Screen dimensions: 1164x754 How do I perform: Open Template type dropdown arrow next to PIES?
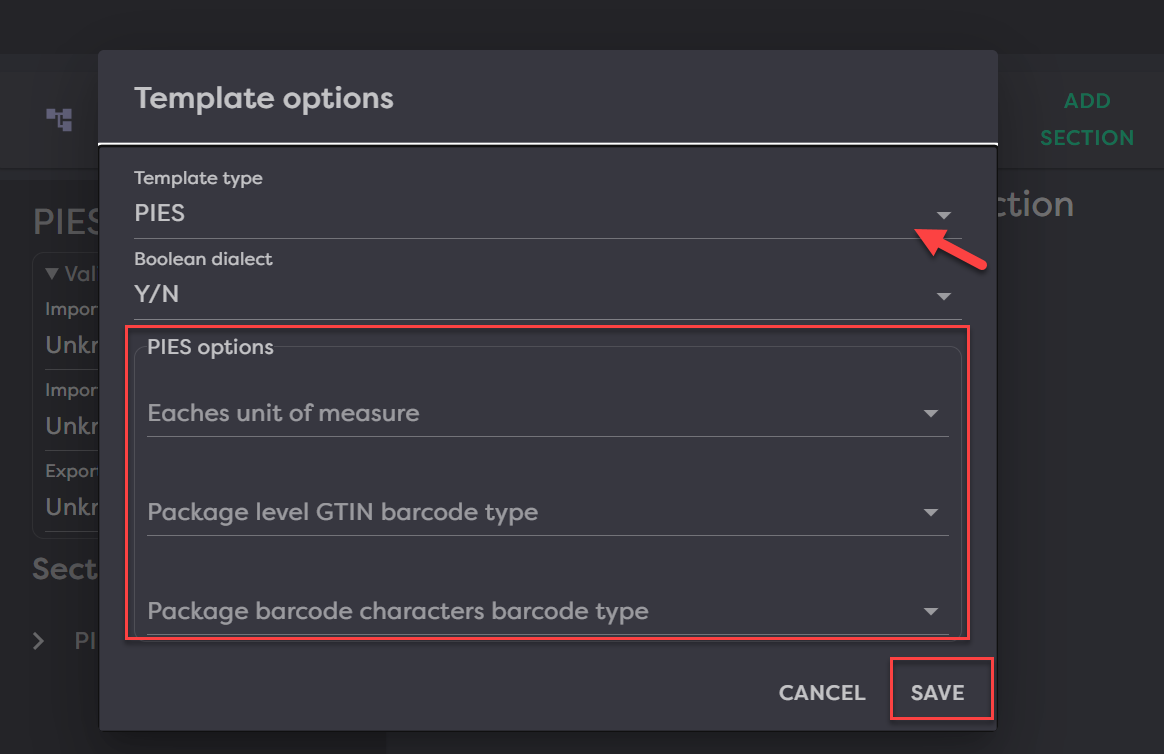pyautogui.click(x=943, y=215)
